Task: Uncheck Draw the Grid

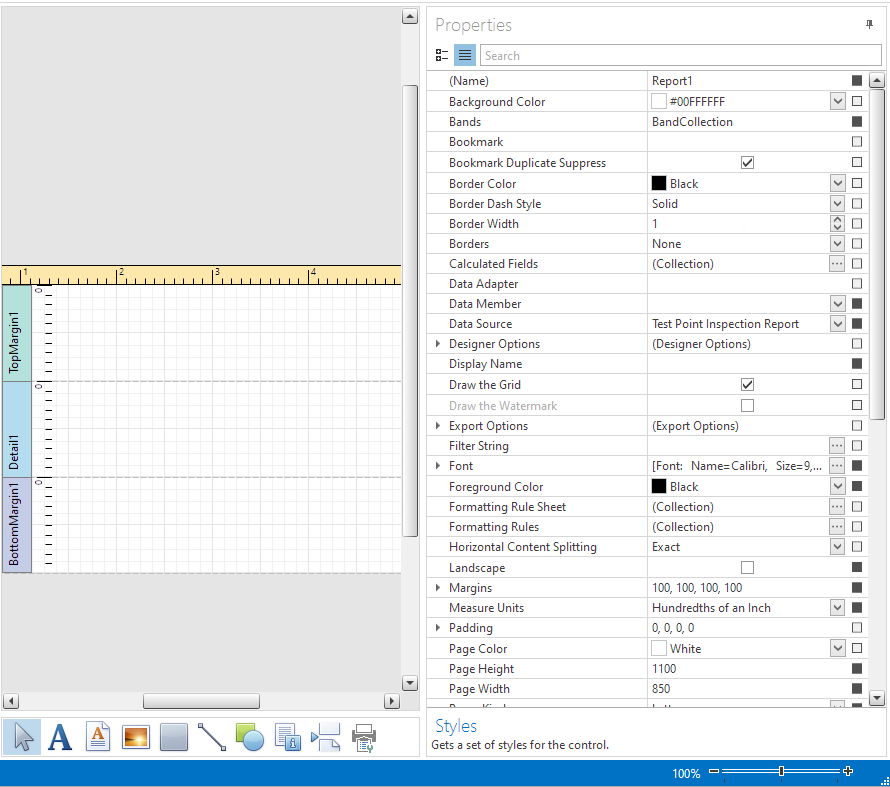Action: [x=747, y=384]
